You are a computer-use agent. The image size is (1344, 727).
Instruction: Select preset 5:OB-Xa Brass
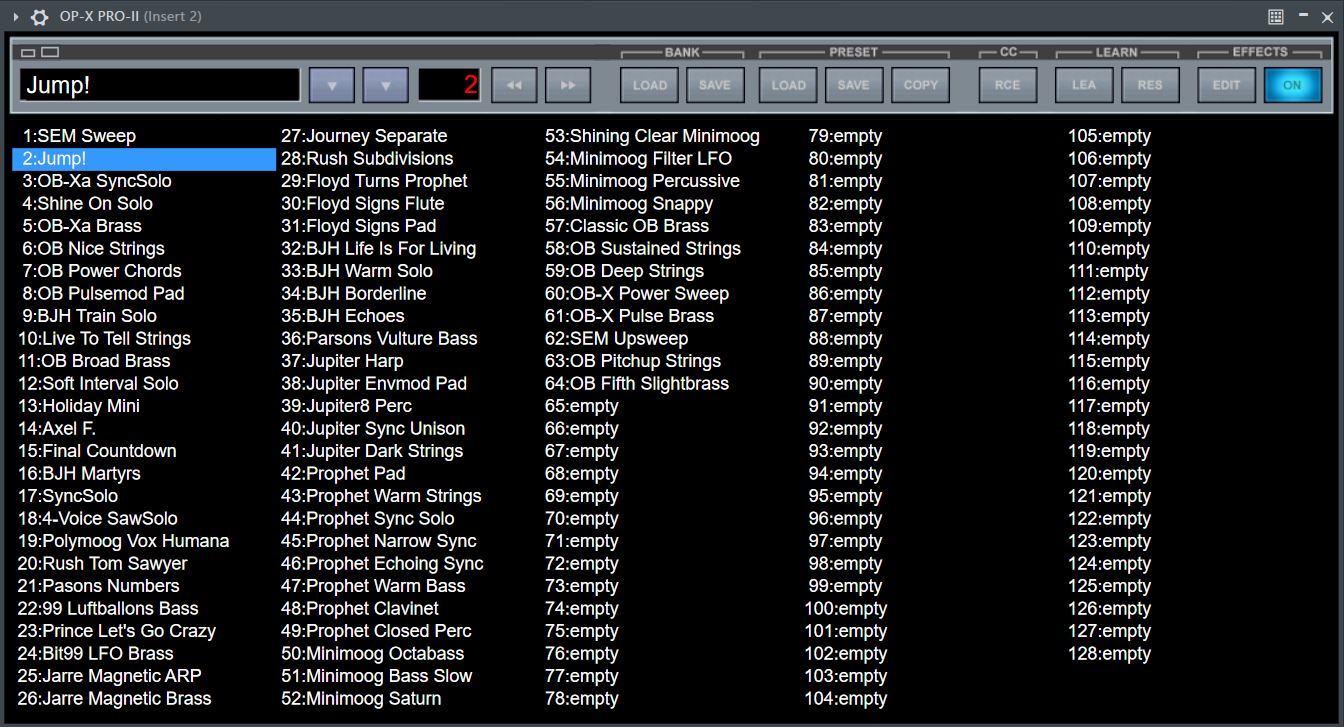(82, 226)
